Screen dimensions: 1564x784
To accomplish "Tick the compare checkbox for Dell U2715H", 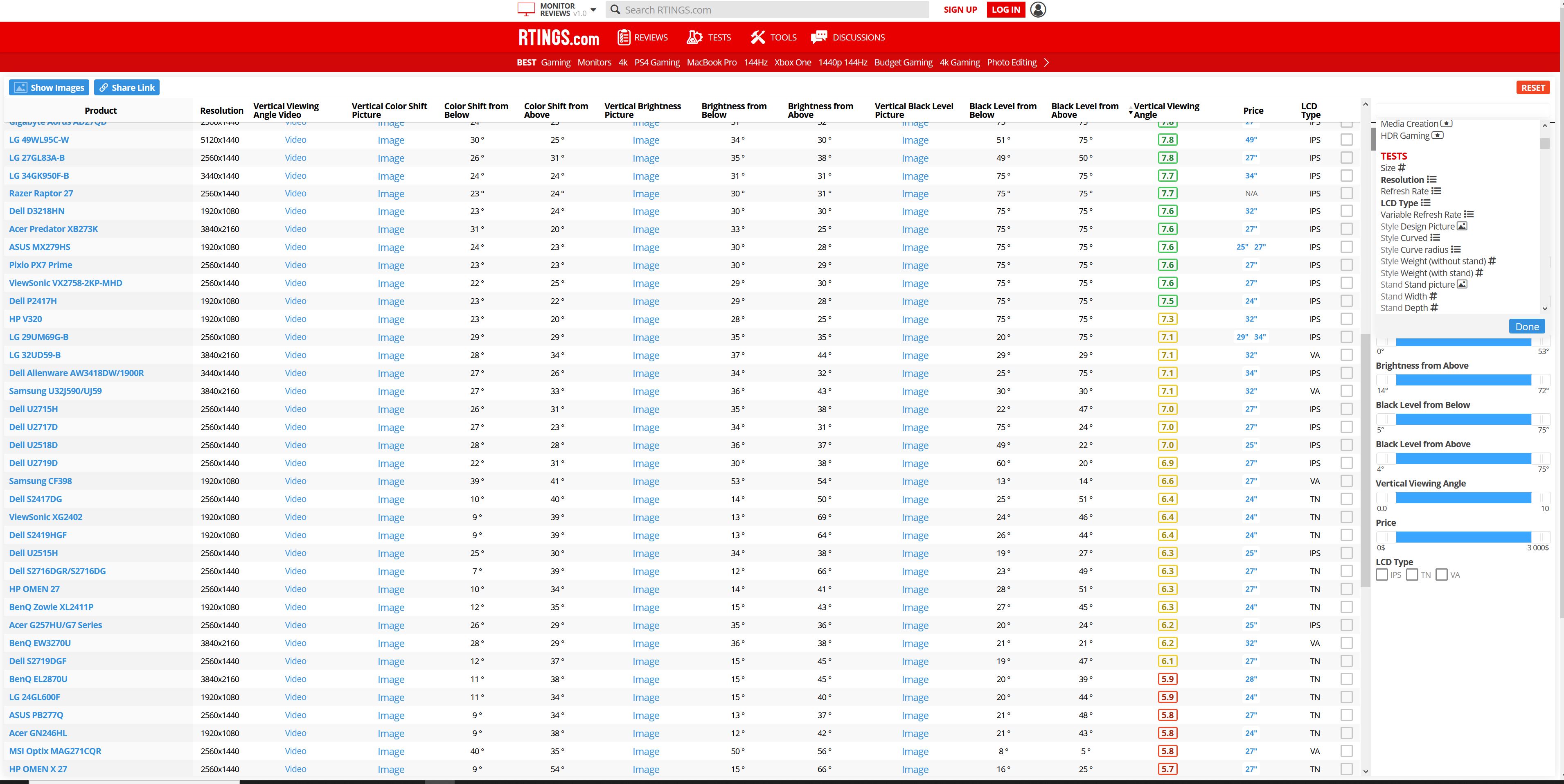I will 1346,409.
